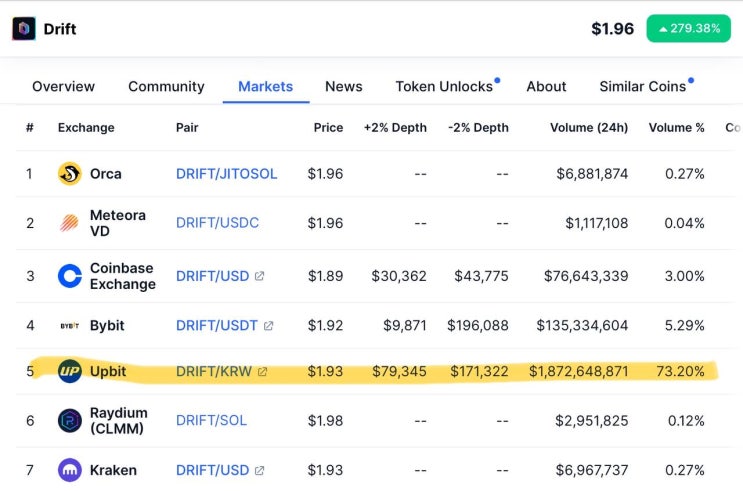Click the green 279.38% change badge
The image size is (743, 491).
(x=689, y=28)
